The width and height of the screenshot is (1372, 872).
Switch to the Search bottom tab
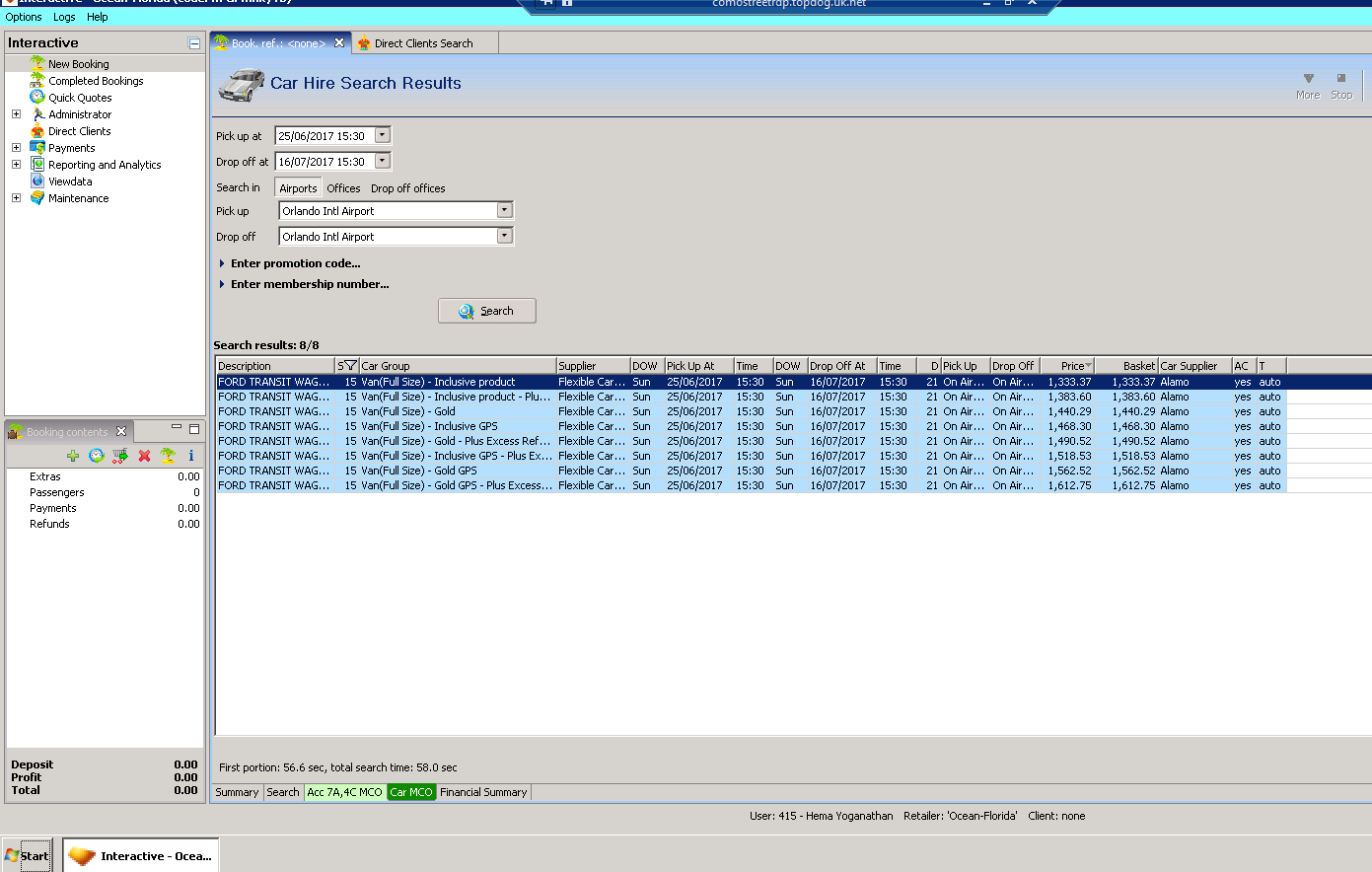(x=283, y=792)
